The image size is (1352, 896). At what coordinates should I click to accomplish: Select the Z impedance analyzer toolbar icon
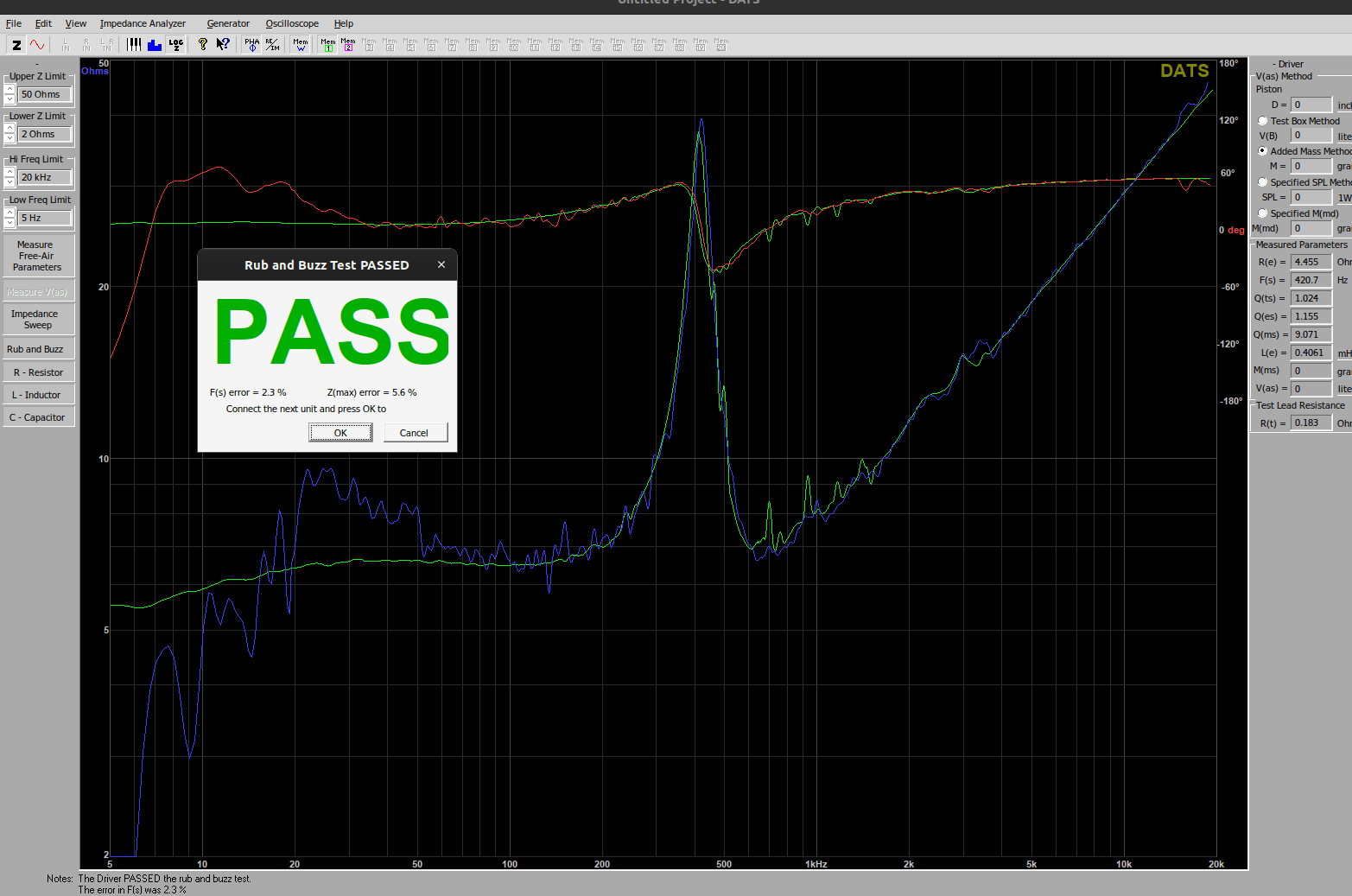[16, 45]
